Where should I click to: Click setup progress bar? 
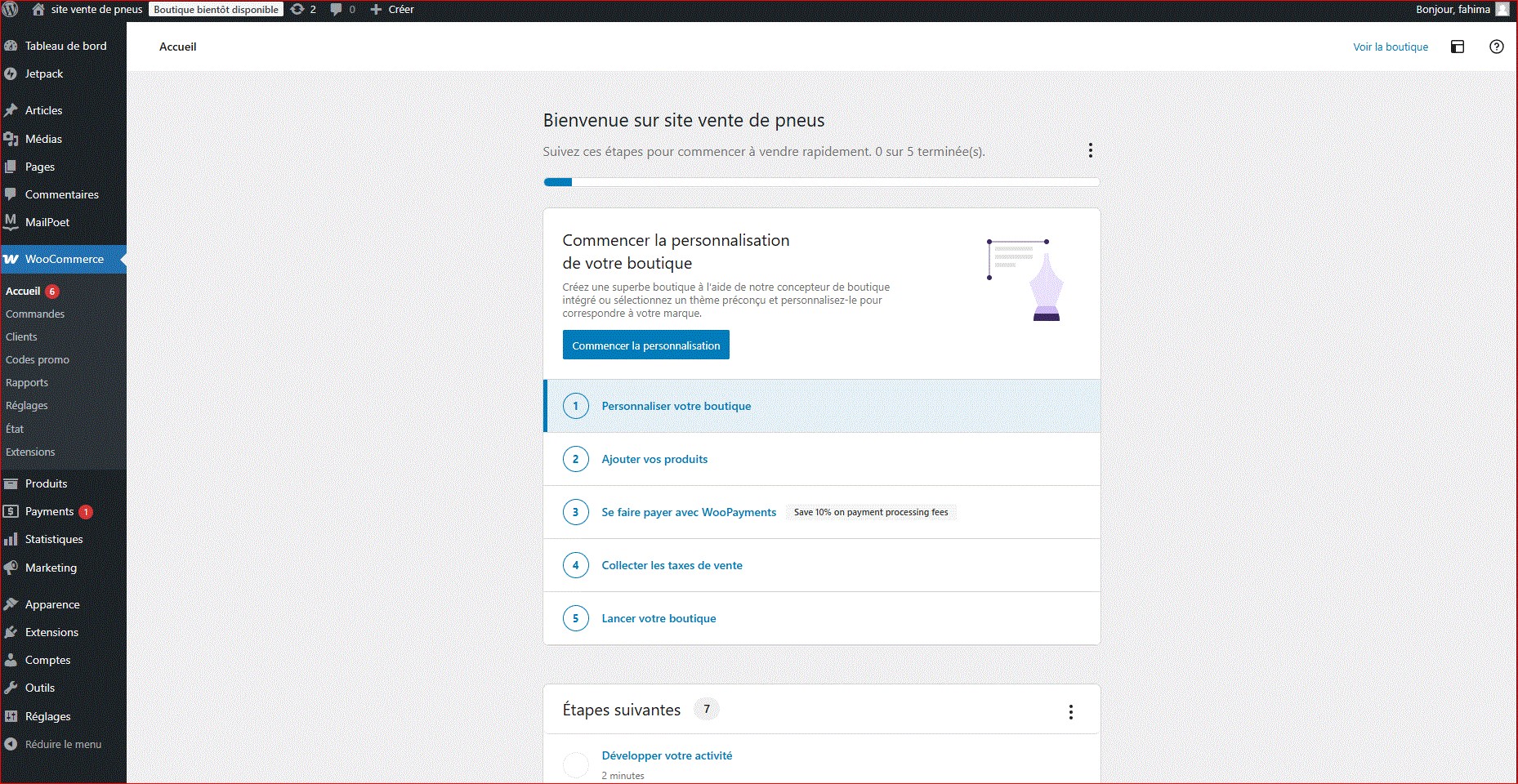click(822, 182)
